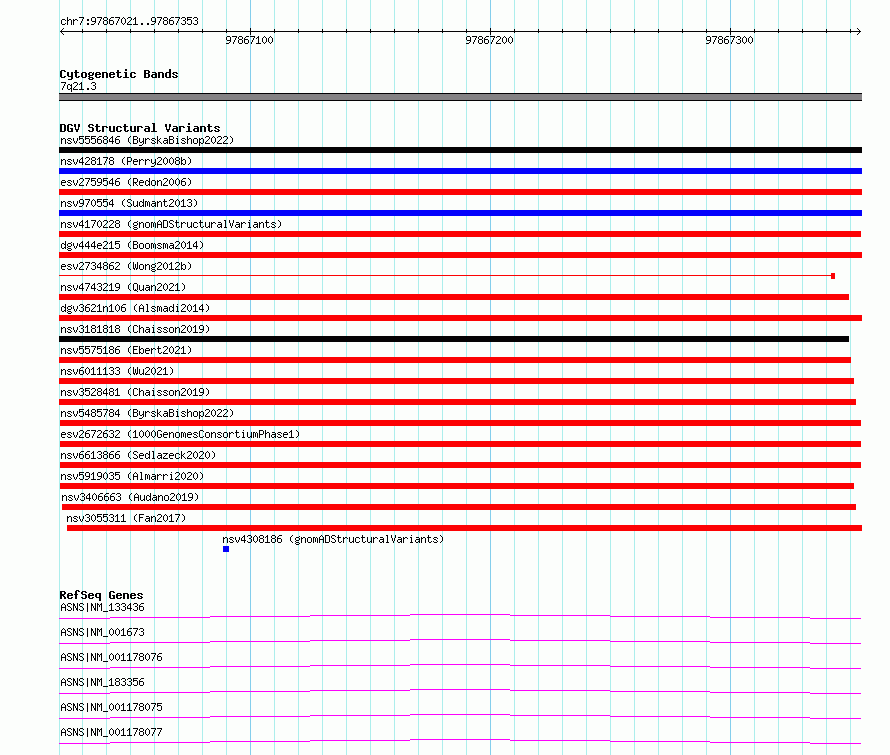Select the Cytogenetic Bands track heading
890x755 pixels.
click(x=119, y=74)
